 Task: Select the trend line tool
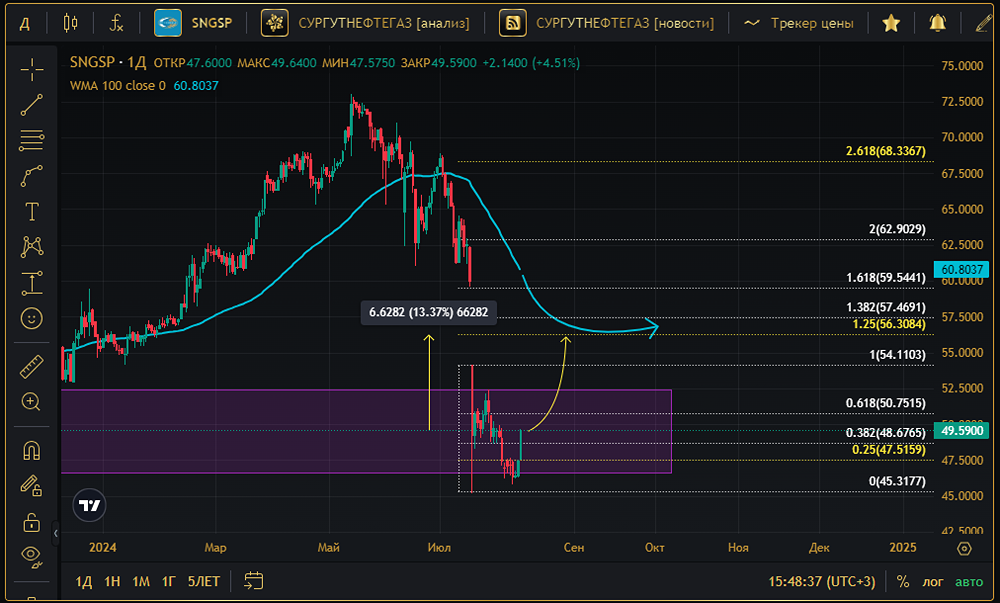click(x=32, y=105)
